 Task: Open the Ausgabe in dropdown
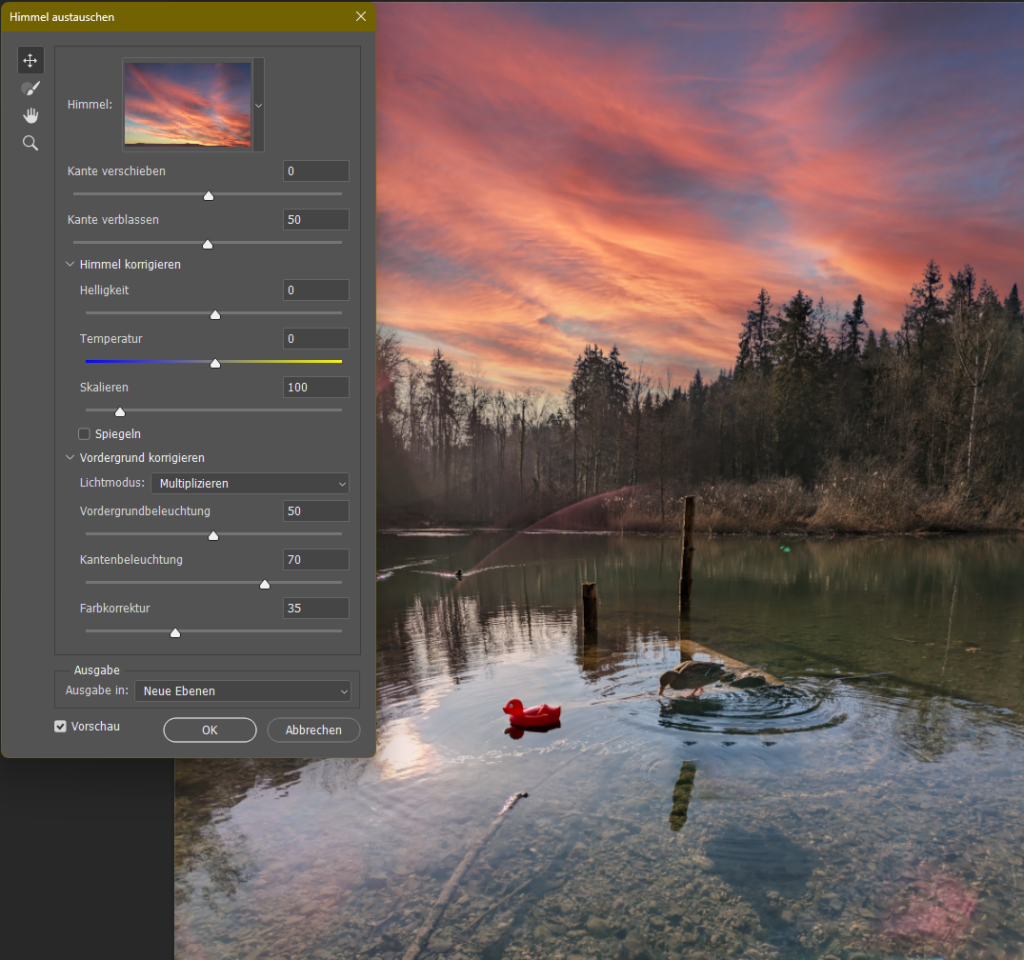tap(246, 691)
